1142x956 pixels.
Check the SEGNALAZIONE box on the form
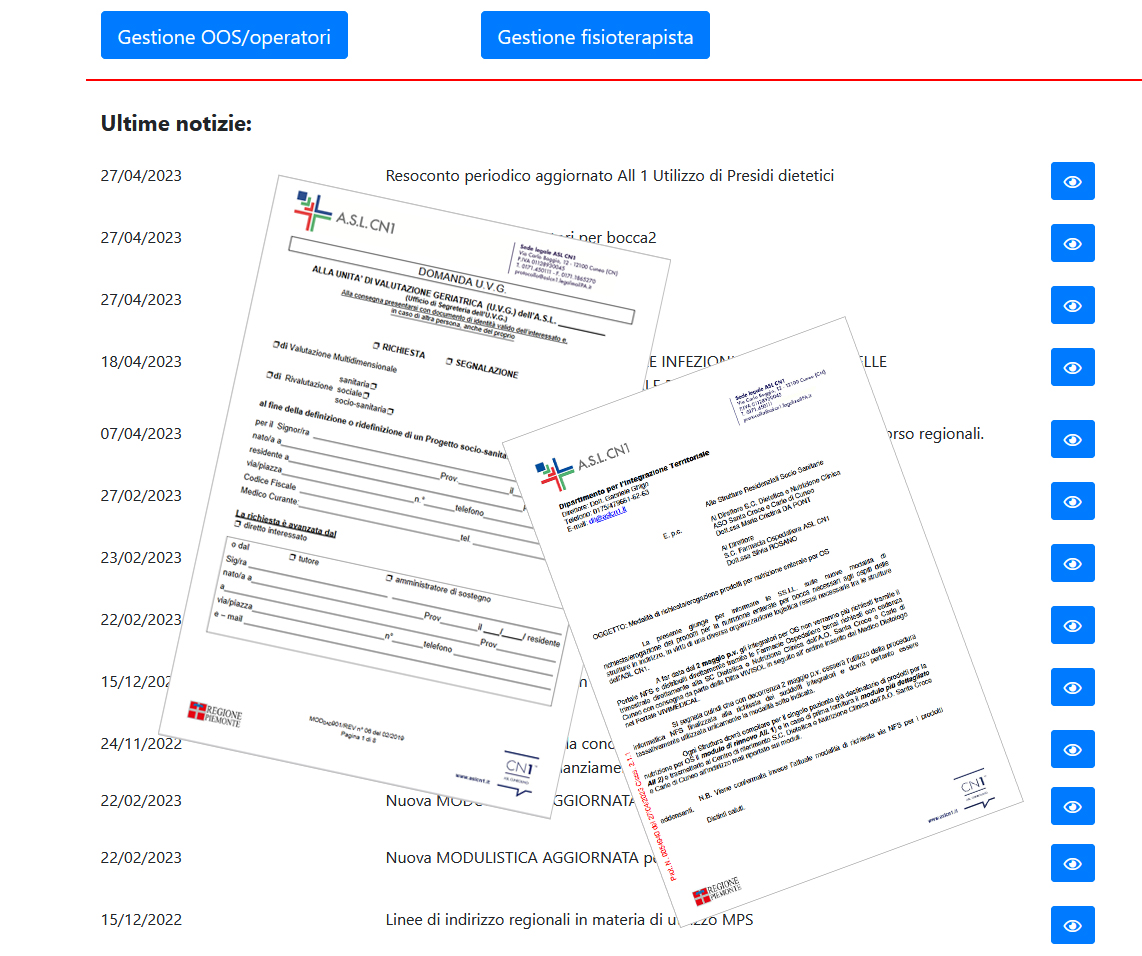pyautogui.click(x=449, y=361)
